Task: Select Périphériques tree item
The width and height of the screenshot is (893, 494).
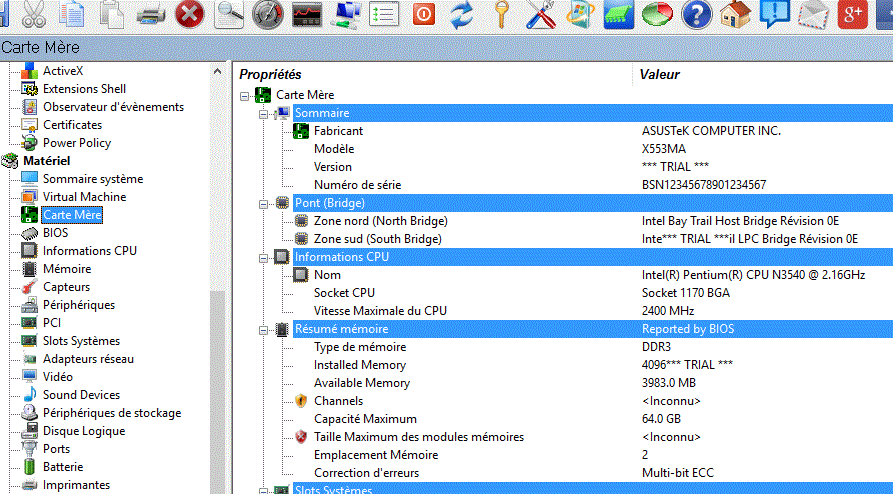Action: point(79,305)
